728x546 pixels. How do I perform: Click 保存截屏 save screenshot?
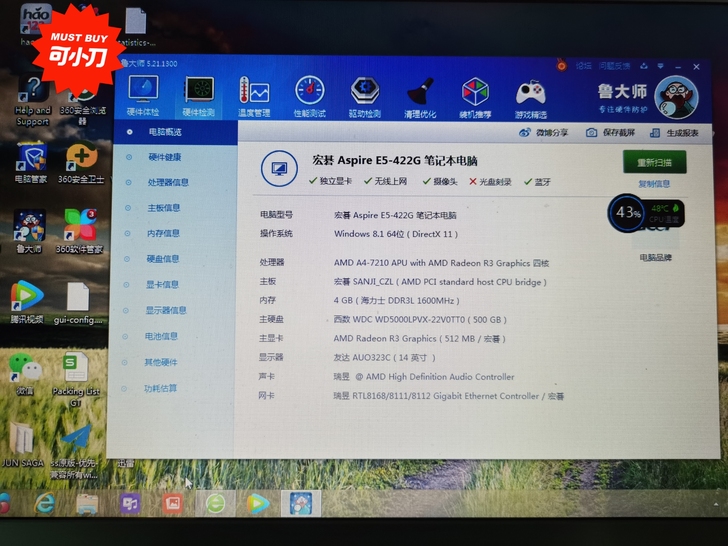610,133
